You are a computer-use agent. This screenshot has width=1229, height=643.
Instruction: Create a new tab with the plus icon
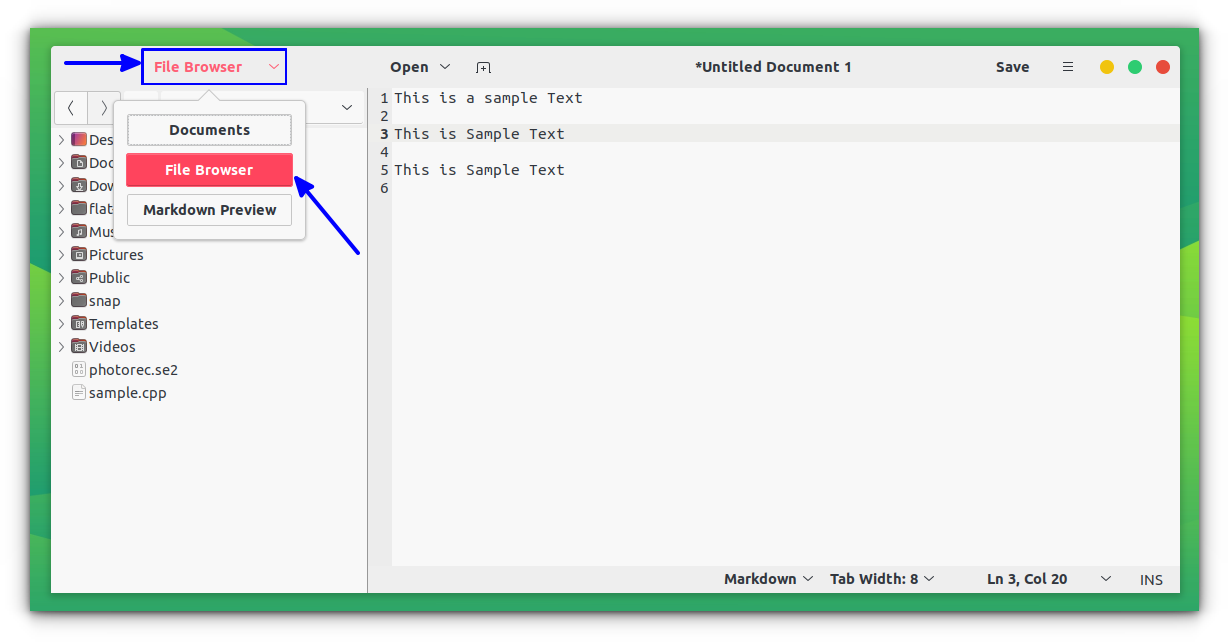point(484,67)
